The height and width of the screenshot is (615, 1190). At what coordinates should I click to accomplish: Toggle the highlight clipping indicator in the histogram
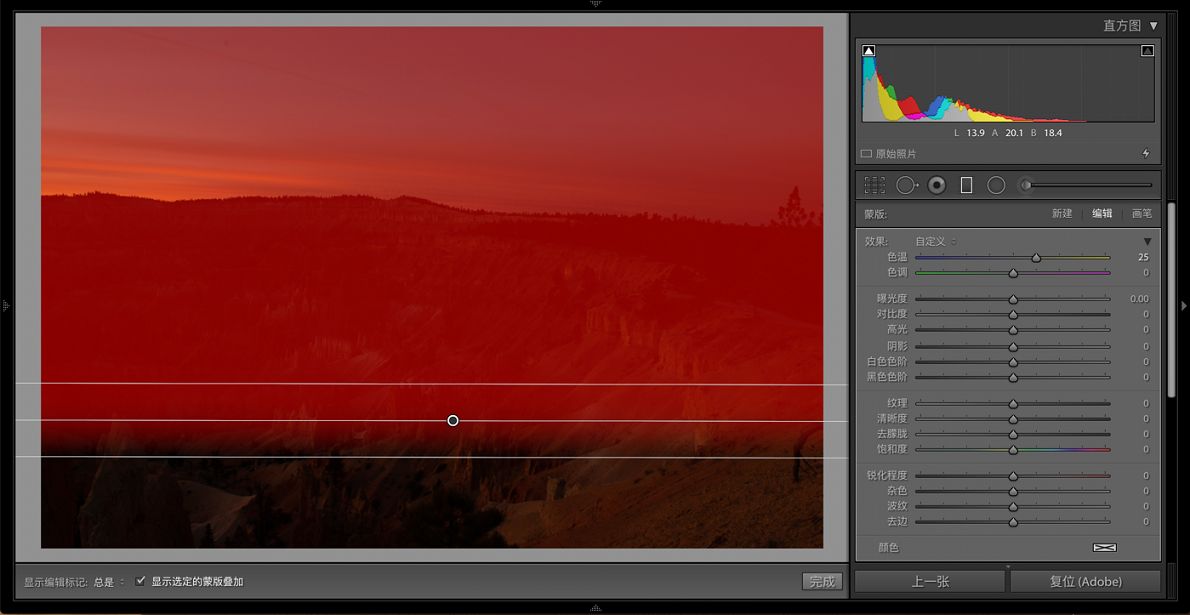pos(1148,51)
